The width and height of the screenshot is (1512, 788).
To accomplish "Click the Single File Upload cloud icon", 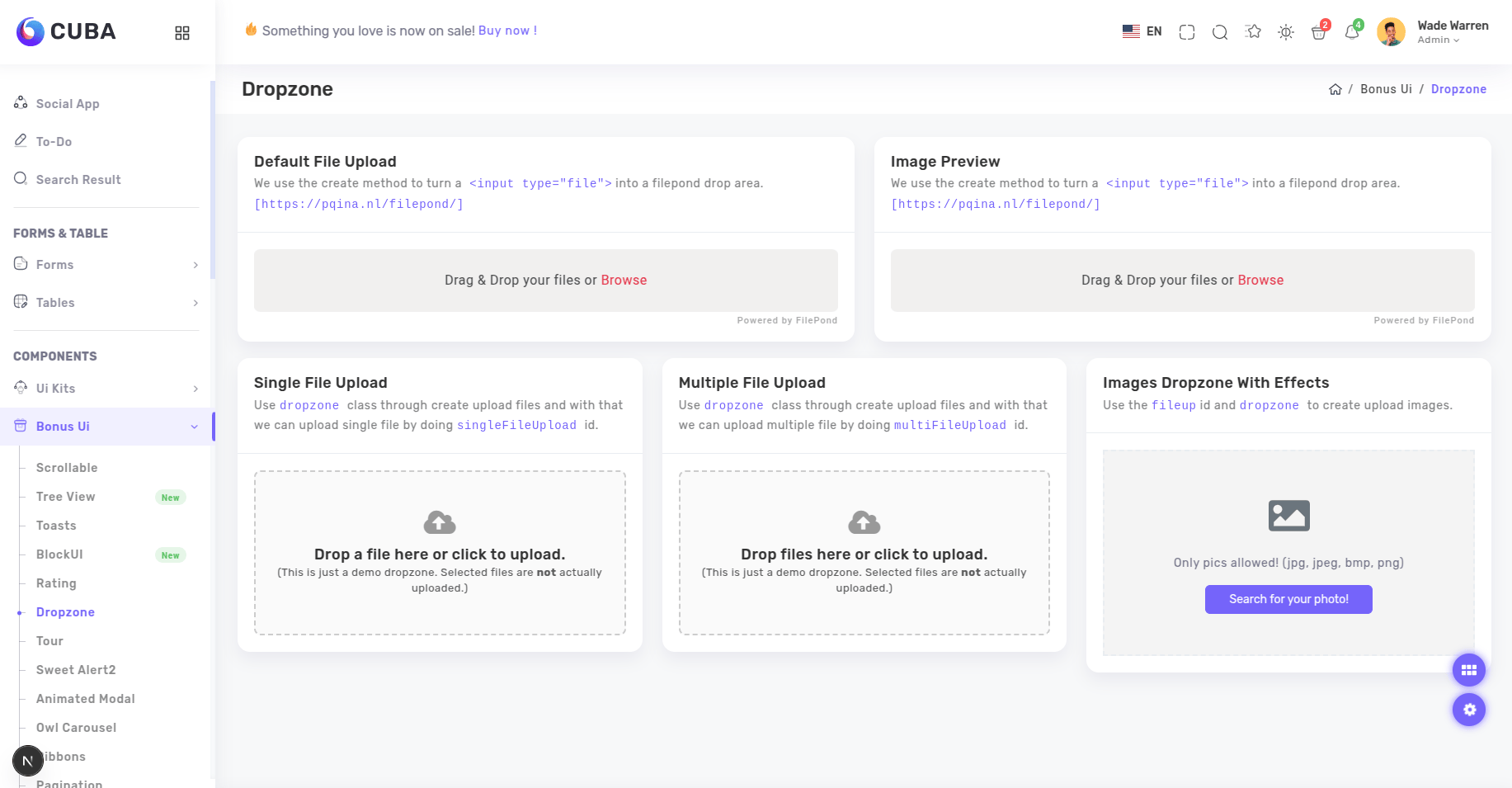I will coord(440,521).
